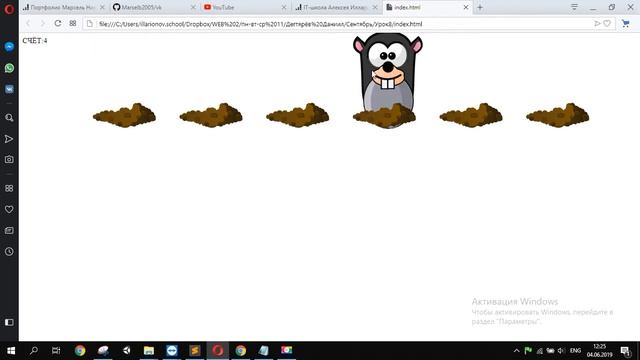Switch to the YouTube tab

click(x=245, y=7)
